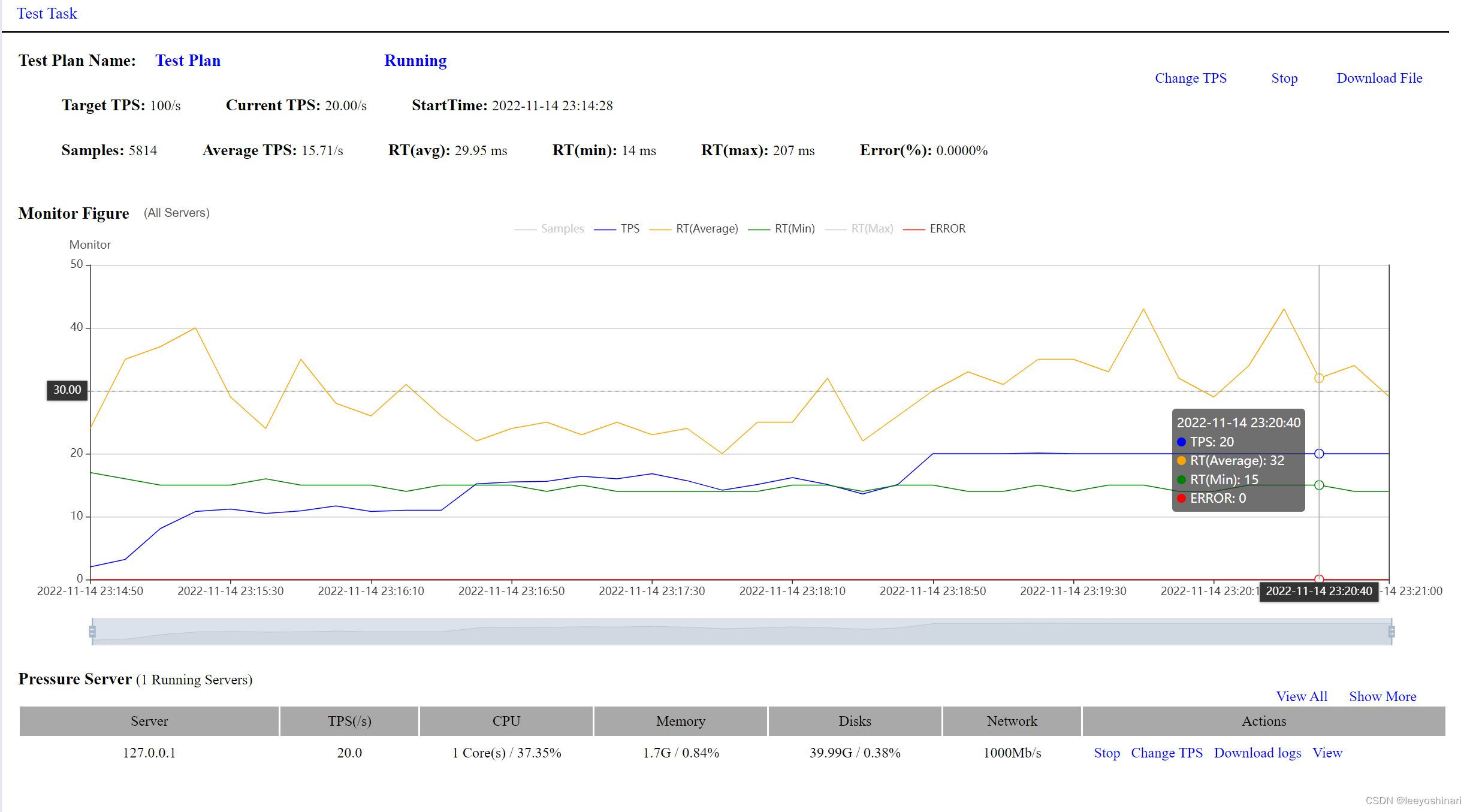Toggle the Samples series in legend
1470x812 pixels.
tap(549, 228)
